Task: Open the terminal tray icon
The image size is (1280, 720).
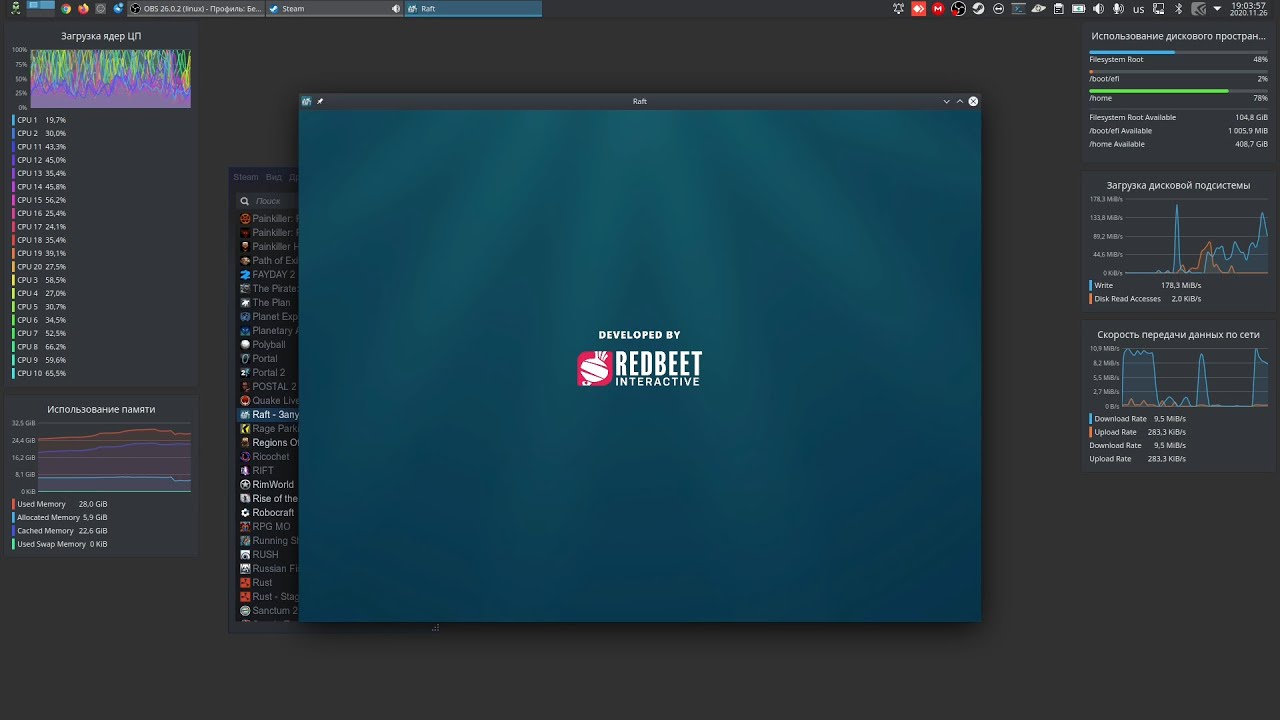Action: 1019,8
